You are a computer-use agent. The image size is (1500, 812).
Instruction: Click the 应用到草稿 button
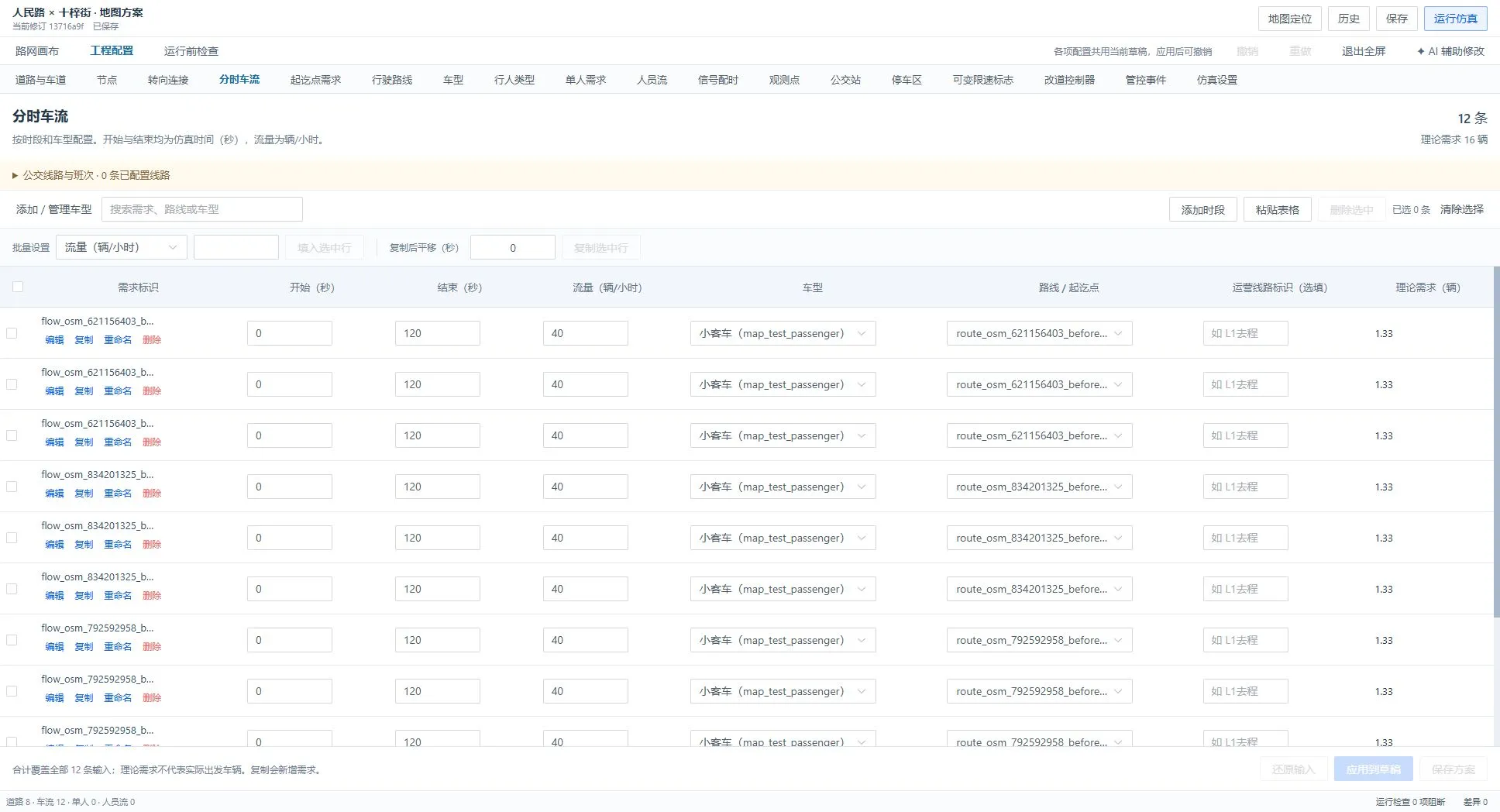1373,769
